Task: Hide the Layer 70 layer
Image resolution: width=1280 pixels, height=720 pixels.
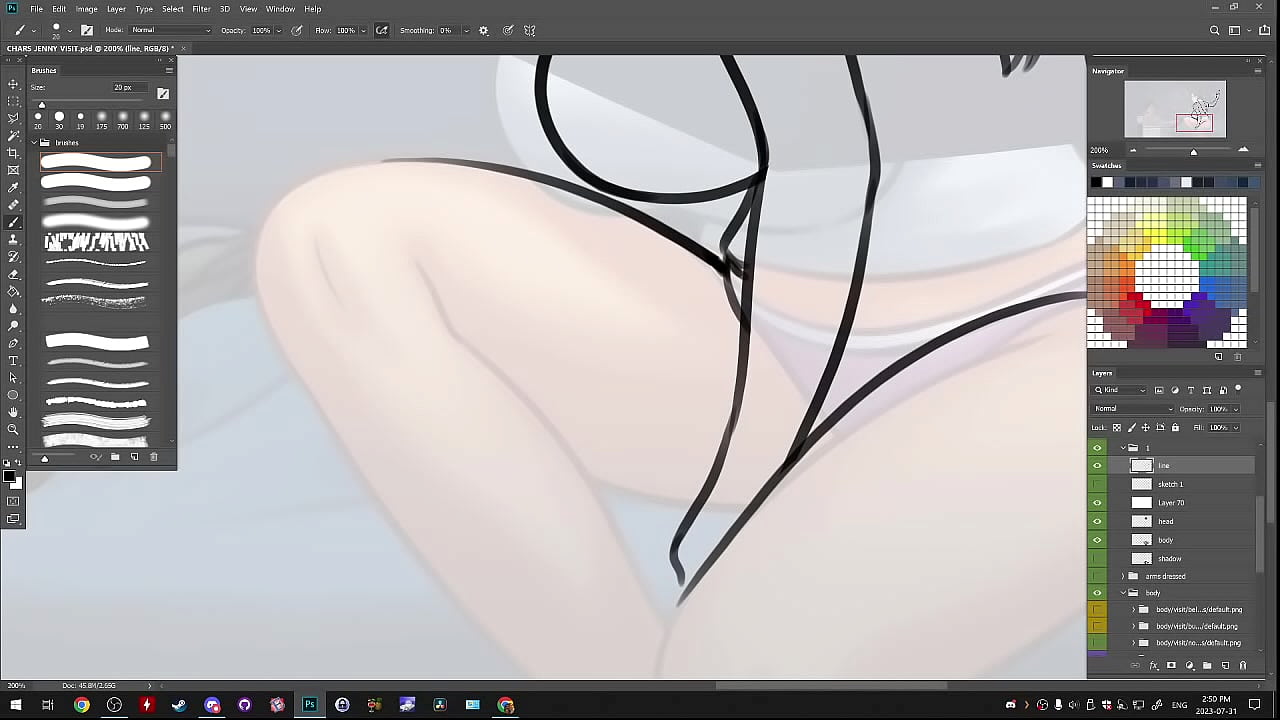Action: (x=1097, y=503)
